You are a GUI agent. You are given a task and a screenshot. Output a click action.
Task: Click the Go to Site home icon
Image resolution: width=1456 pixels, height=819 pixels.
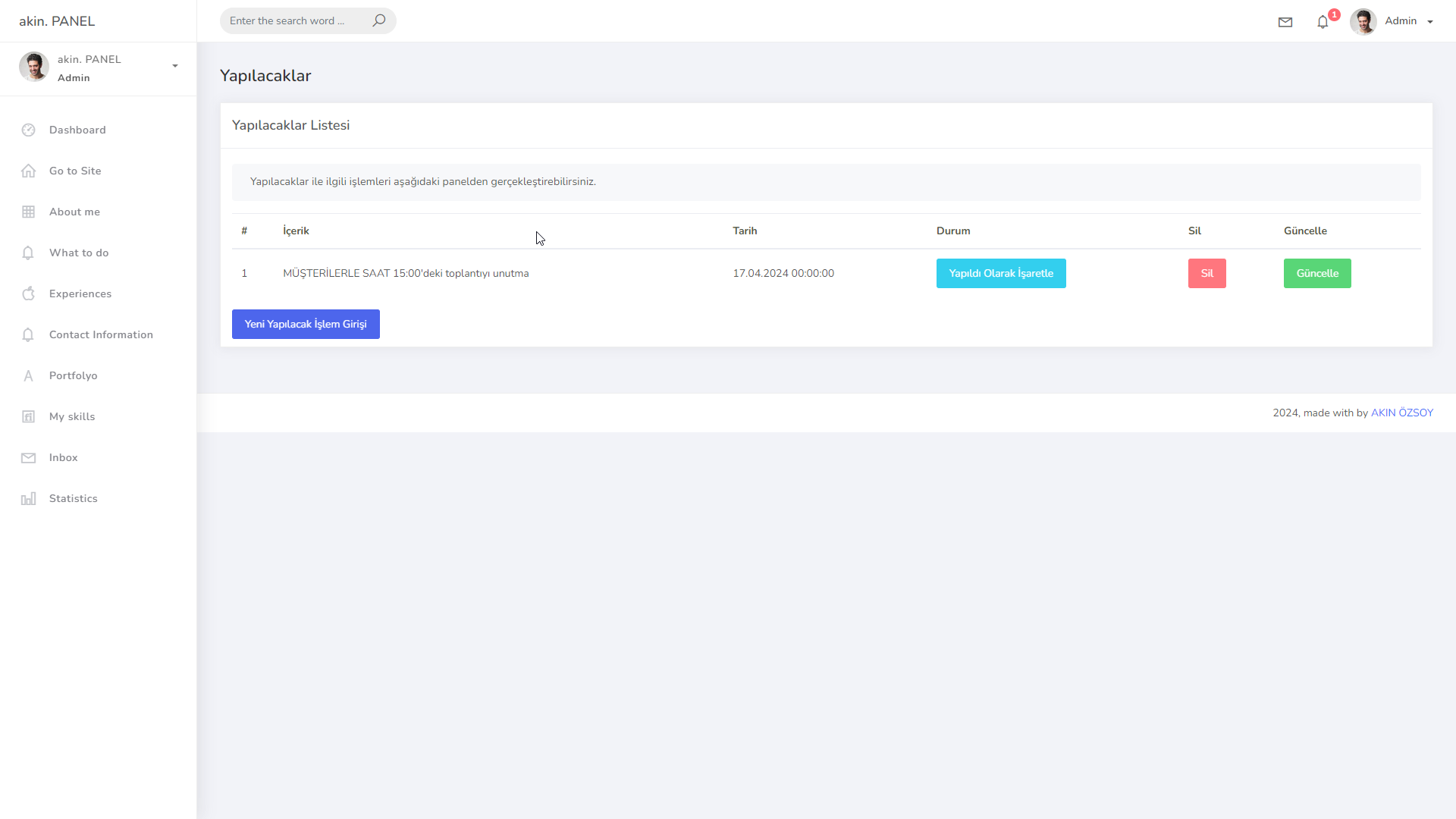(29, 171)
